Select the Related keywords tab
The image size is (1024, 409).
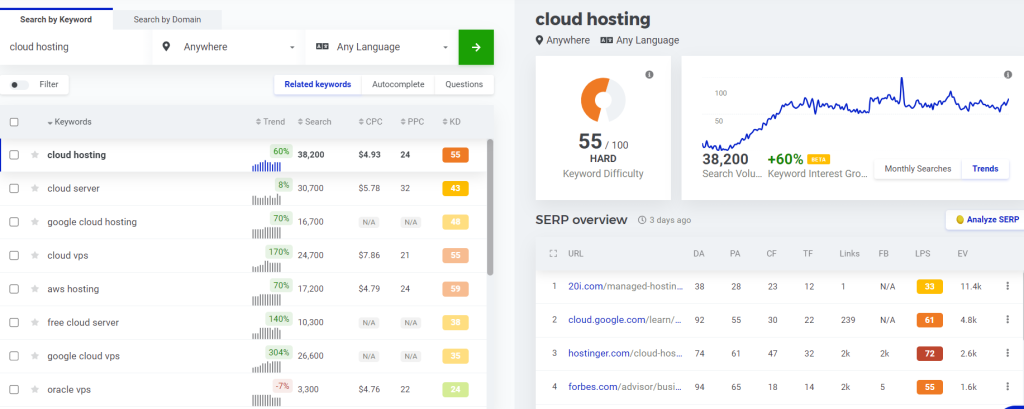(318, 84)
